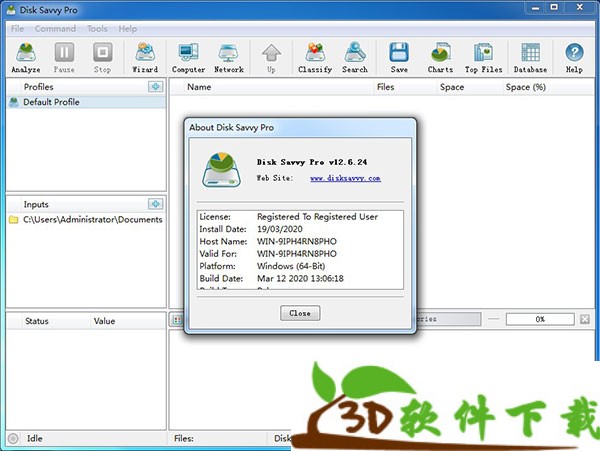Click the categories grid icon behind dialog
Screen dimensions: 600x451
(177, 320)
